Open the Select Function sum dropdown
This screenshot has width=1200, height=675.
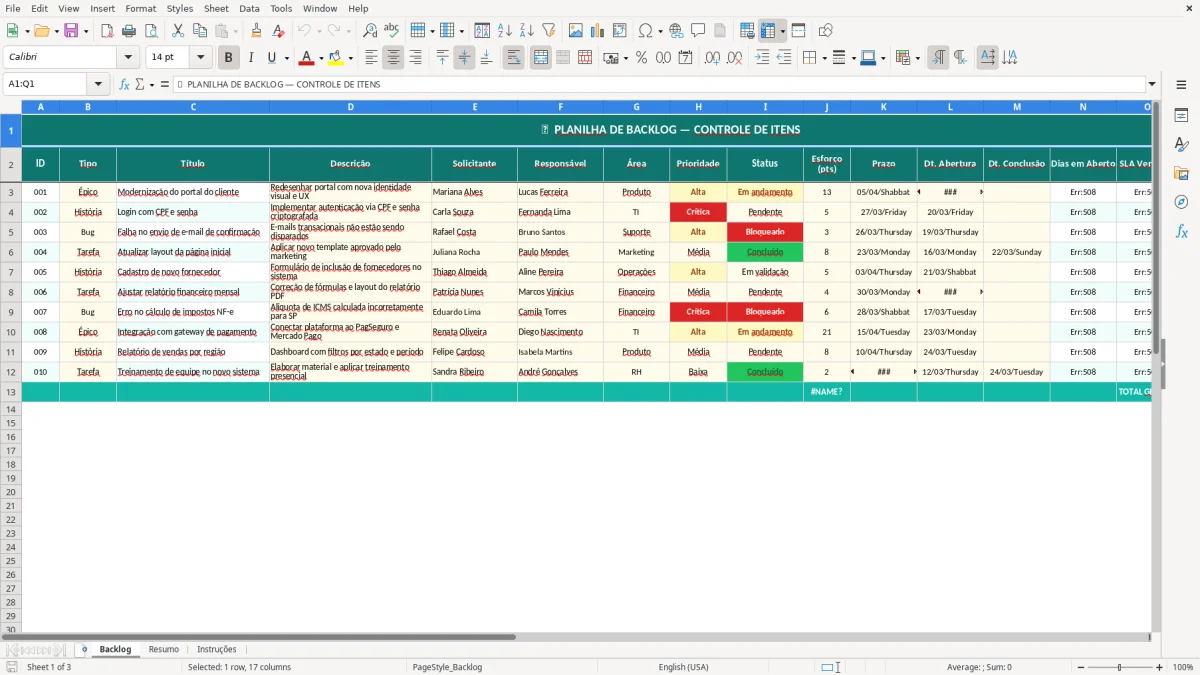pos(152,84)
